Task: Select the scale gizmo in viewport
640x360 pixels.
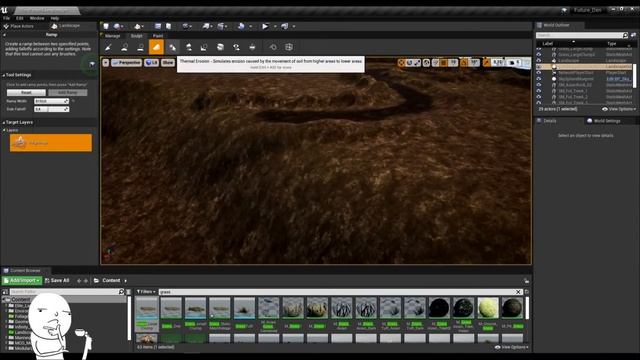Action: coord(417,62)
